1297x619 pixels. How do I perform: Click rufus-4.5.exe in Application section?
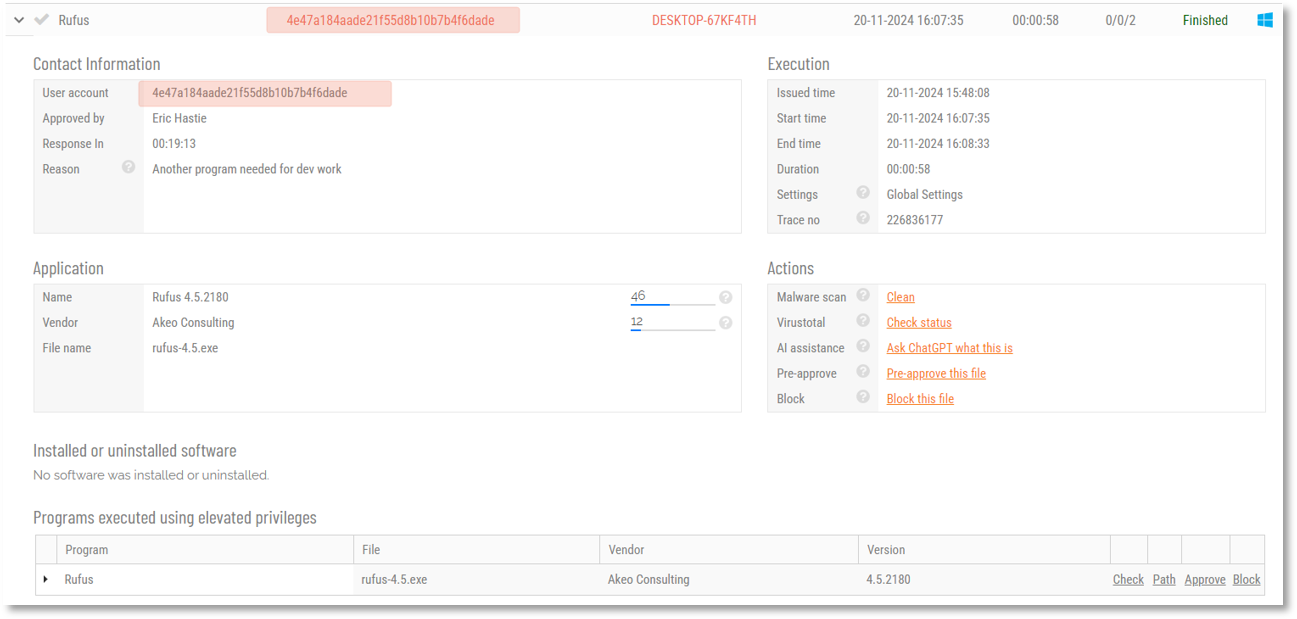tap(185, 348)
